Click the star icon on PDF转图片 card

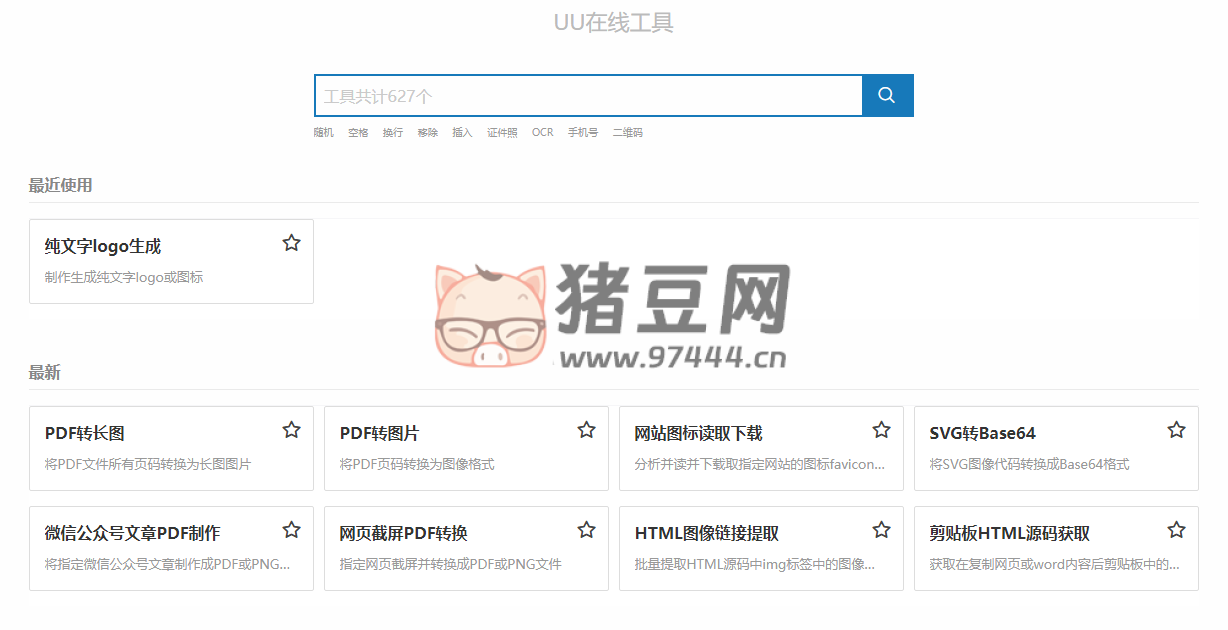pyautogui.click(x=586, y=429)
